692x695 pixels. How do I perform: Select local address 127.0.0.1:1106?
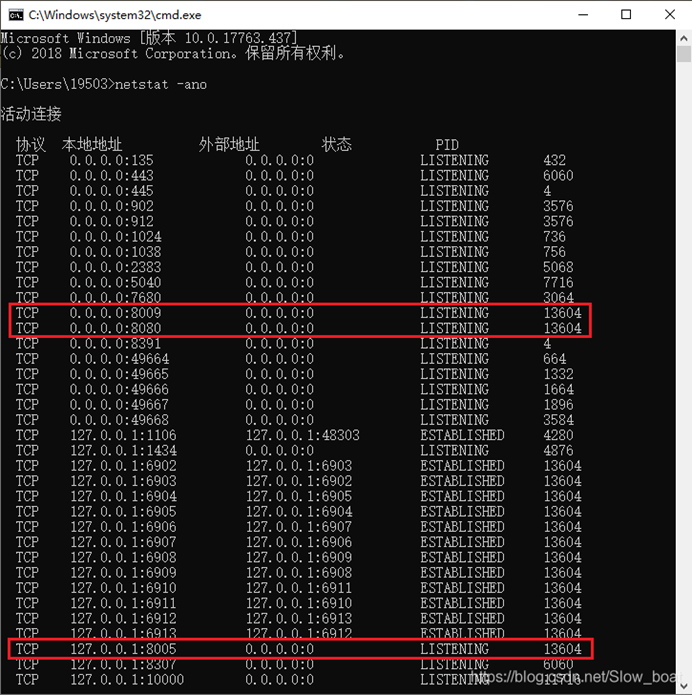pyautogui.click(x=123, y=435)
